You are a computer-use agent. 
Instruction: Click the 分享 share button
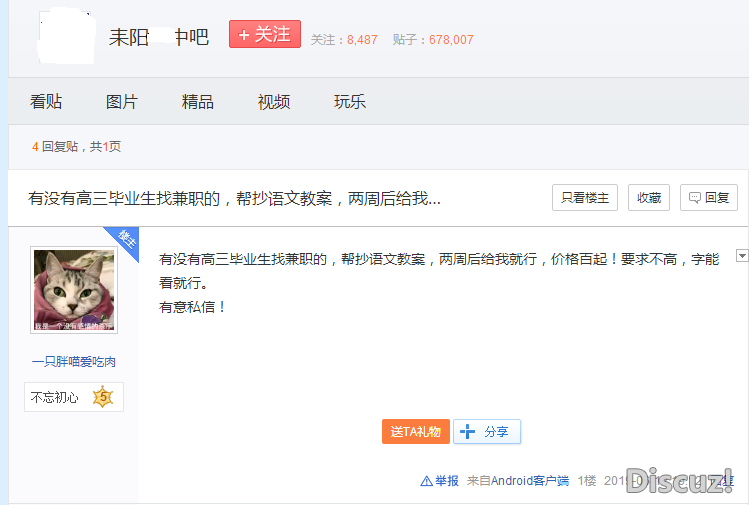tap(487, 431)
